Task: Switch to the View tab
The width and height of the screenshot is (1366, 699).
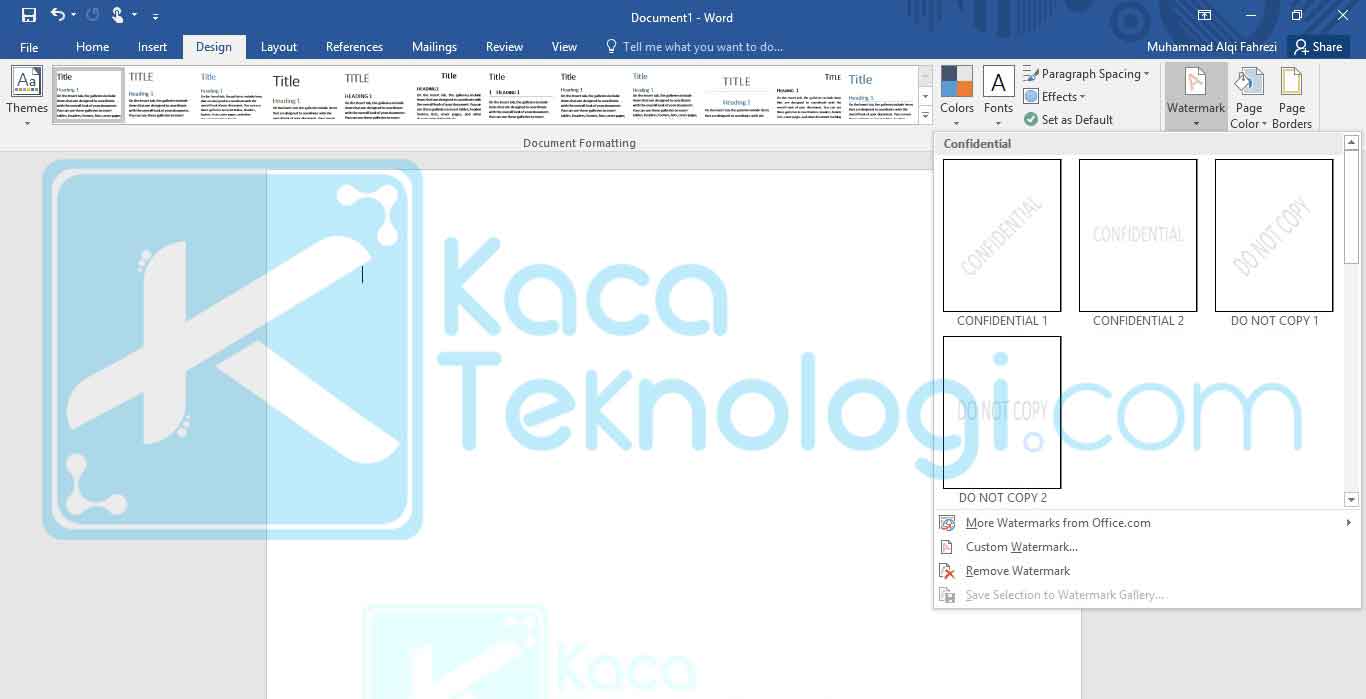Action: (564, 47)
